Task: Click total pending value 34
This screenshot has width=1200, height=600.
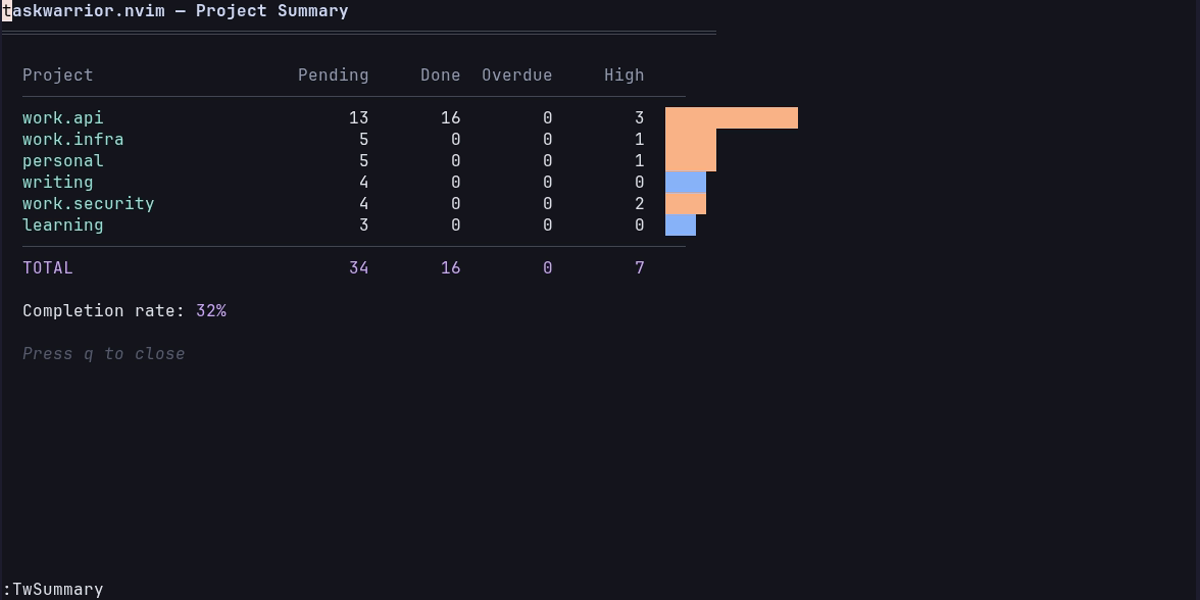Action: pyautogui.click(x=359, y=268)
